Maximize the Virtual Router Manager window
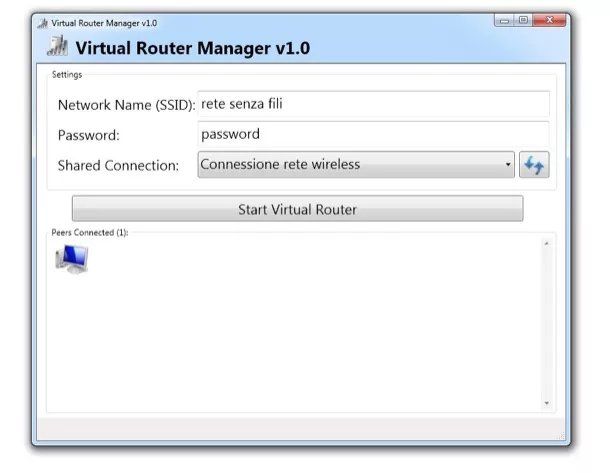Screen dimensions: 610x473 [x=523, y=20]
